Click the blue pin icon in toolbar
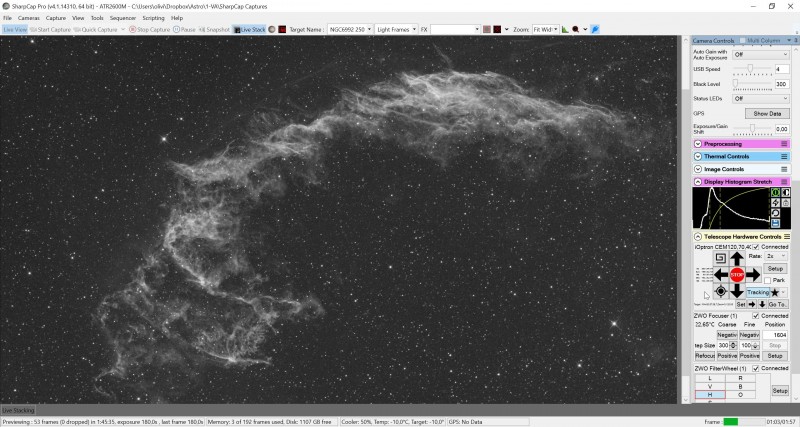This screenshot has height=427, width=800. (595, 30)
